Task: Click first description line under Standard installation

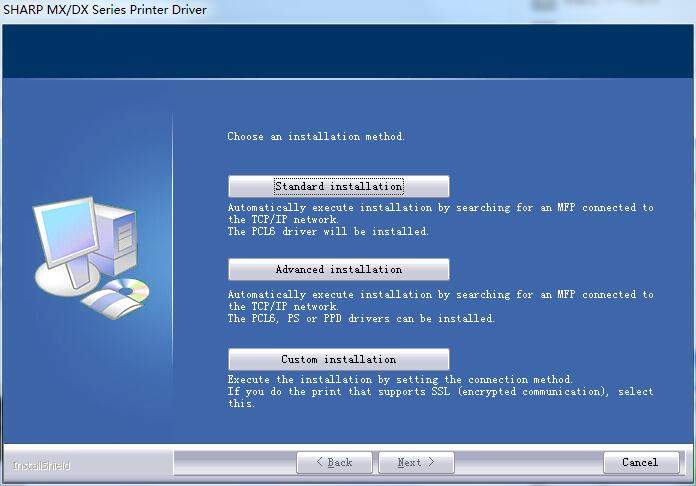Action: tap(440, 208)
